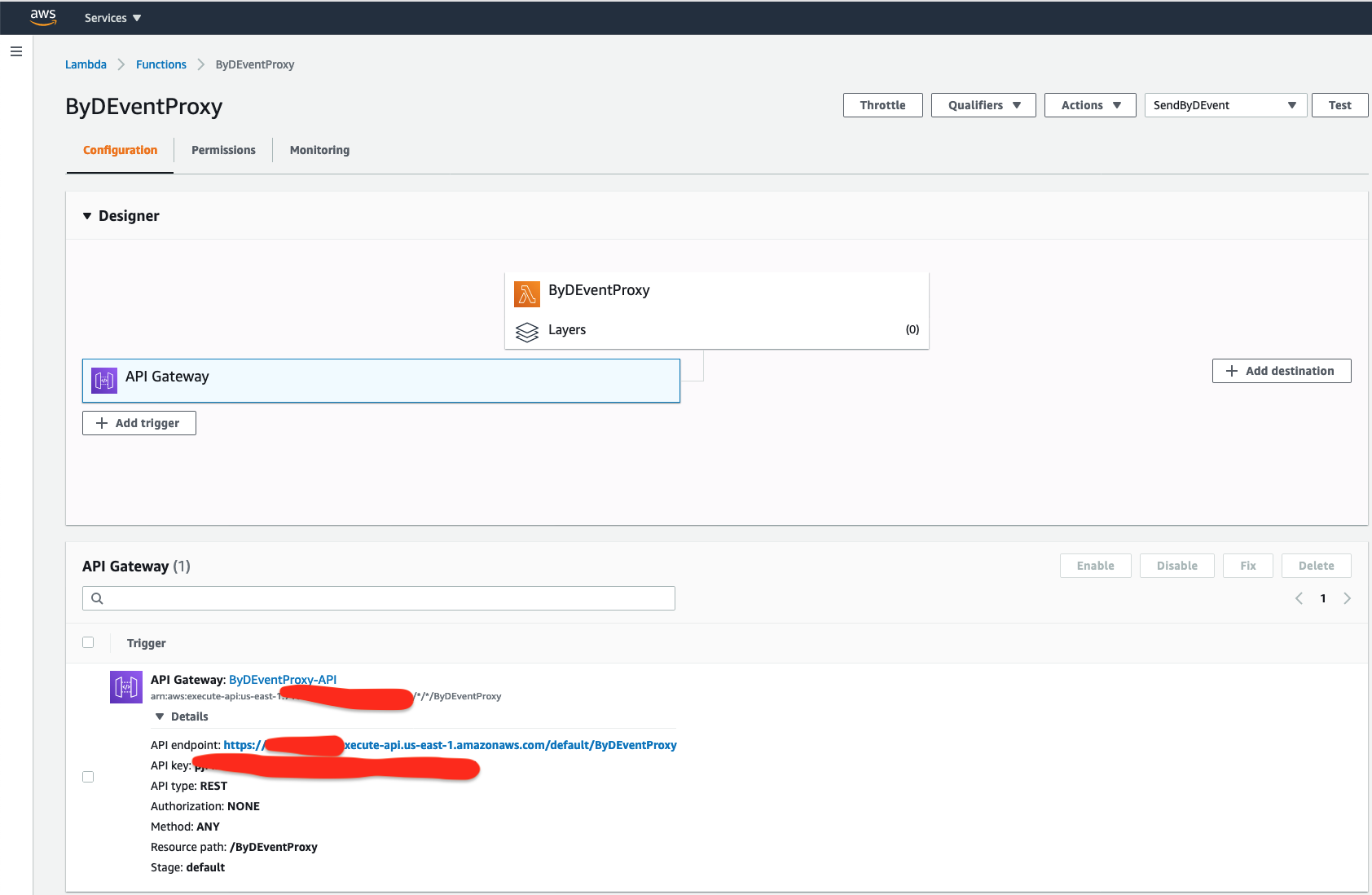Click the 'Method: ANY' text
Viewport: 1372px width, 895px height.
coord(185,827)
